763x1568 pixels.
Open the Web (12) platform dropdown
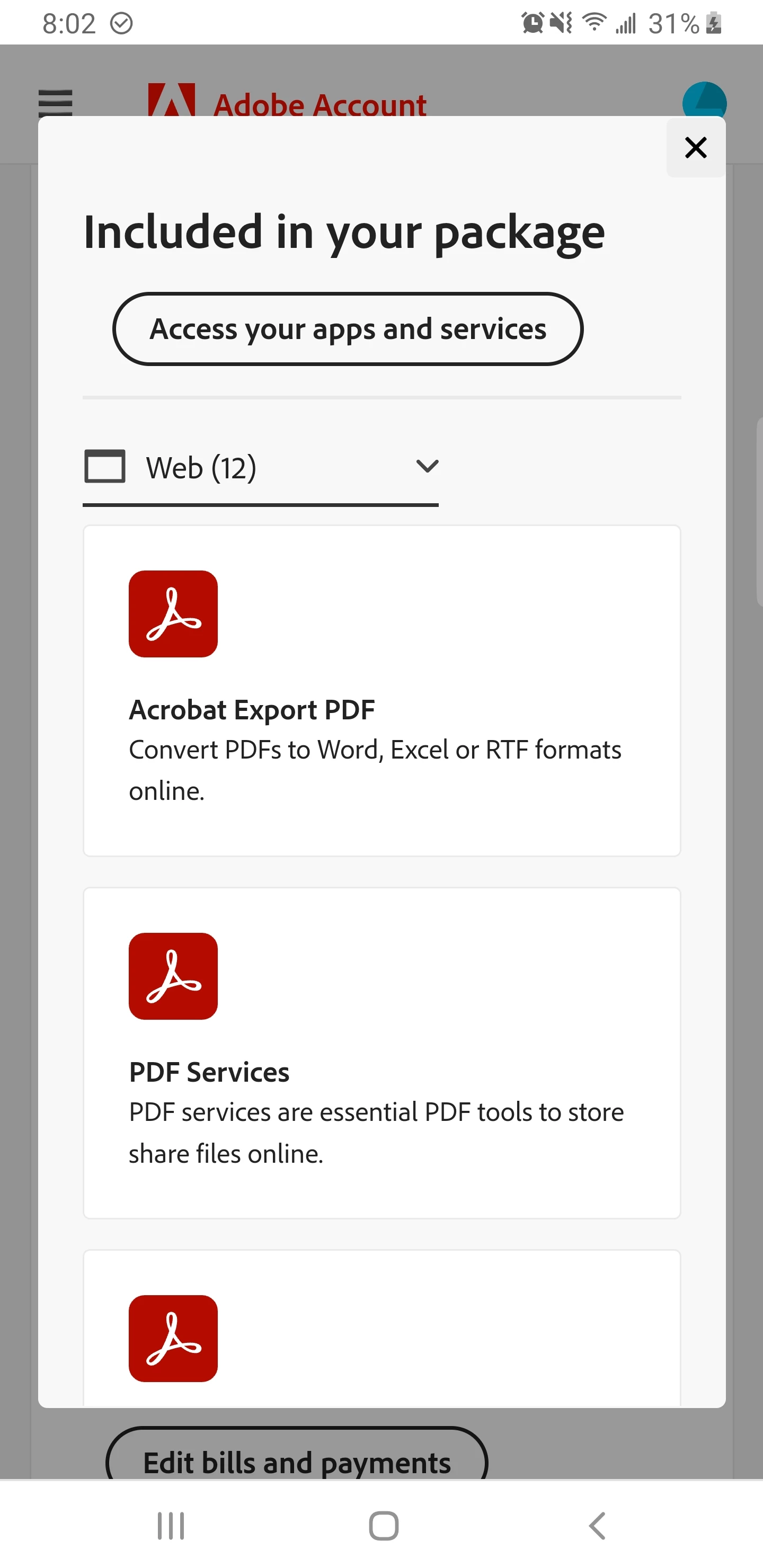[261, 468]
